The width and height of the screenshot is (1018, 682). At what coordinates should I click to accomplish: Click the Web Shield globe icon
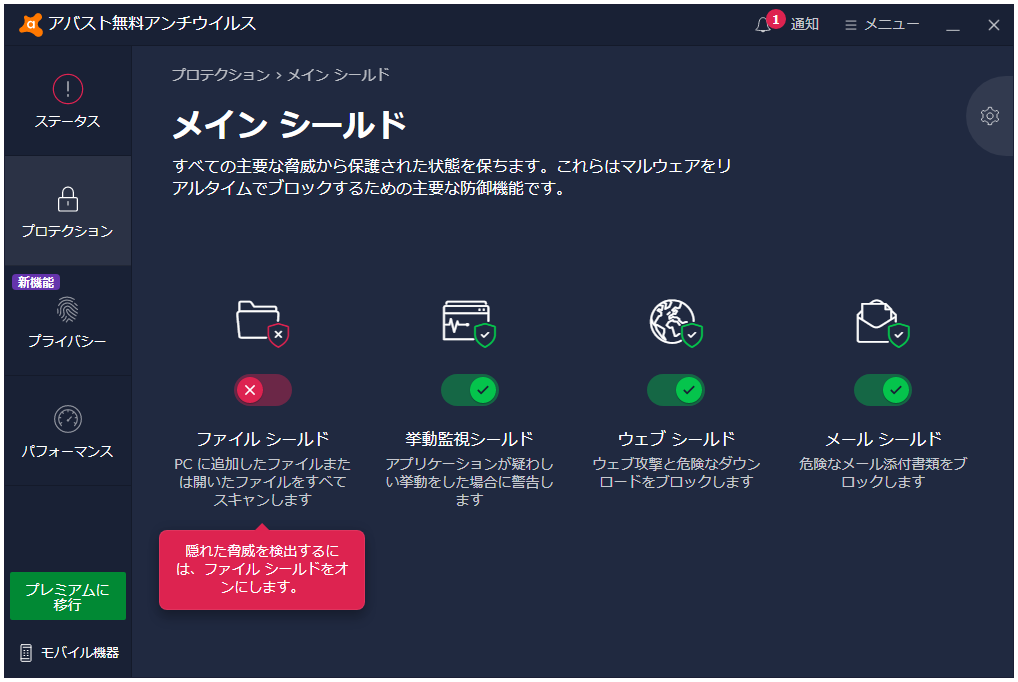pos(676,323)
